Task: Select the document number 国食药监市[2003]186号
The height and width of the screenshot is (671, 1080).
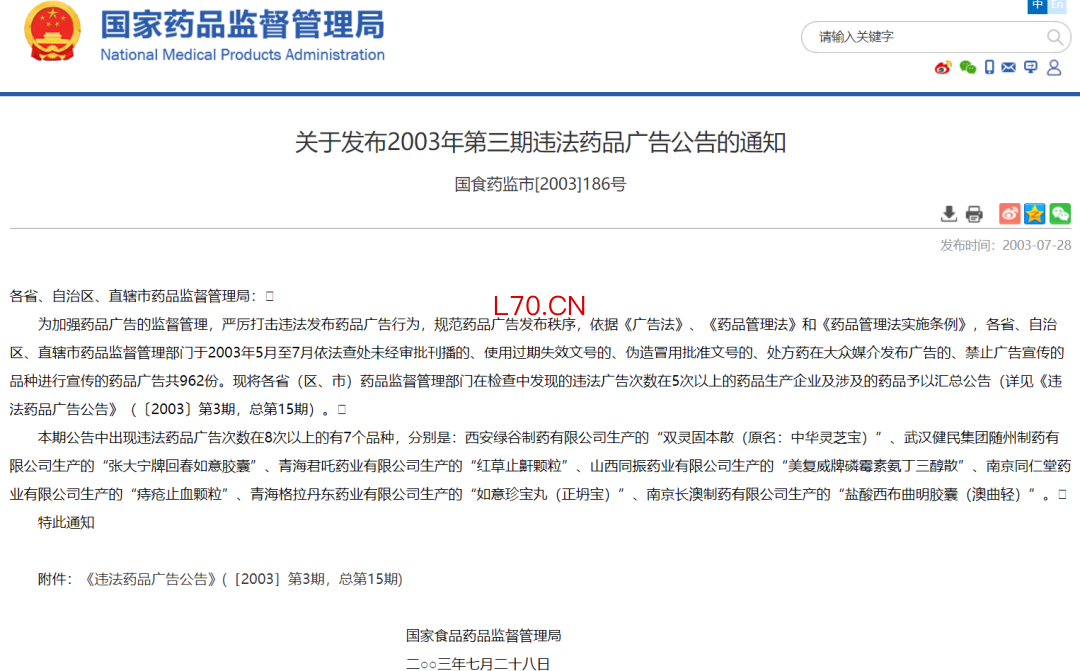Action: 540,185
